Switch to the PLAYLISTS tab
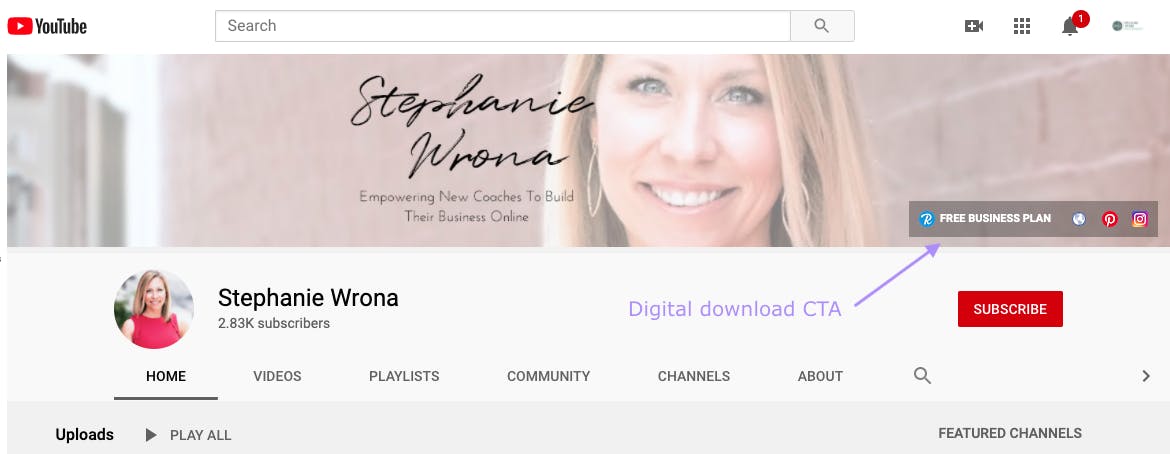 [x=404, y=376]
